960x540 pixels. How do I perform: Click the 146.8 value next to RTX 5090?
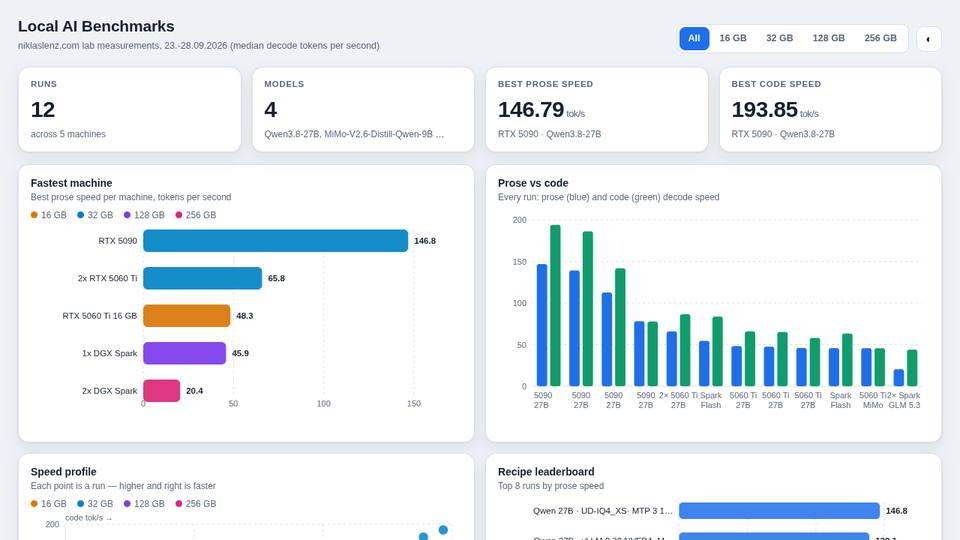coord(425,241)
